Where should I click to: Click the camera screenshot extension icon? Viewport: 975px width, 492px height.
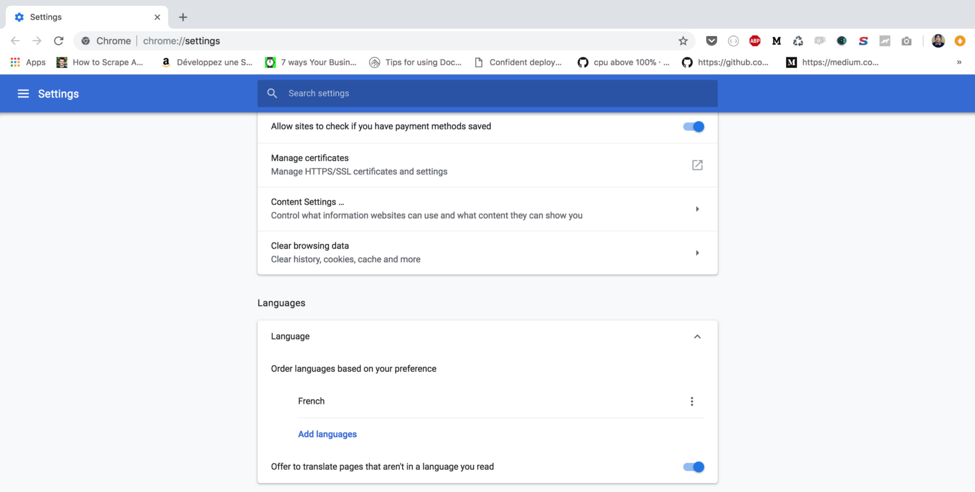(906, 41)
